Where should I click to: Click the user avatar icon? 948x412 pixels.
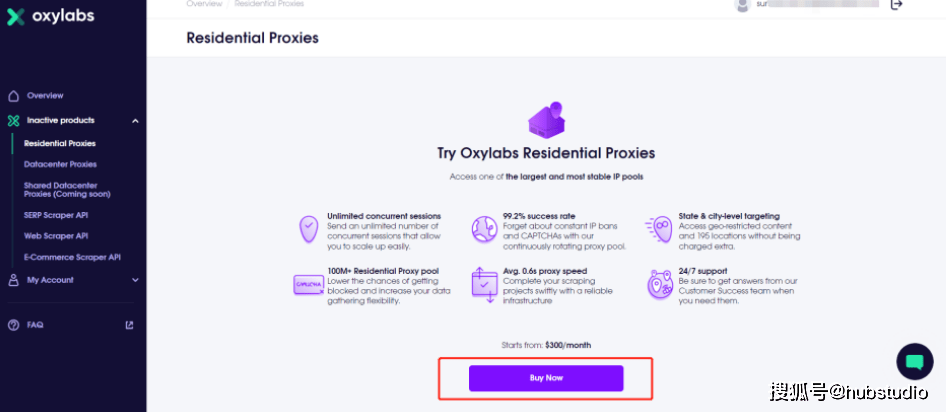pos(742,5)
